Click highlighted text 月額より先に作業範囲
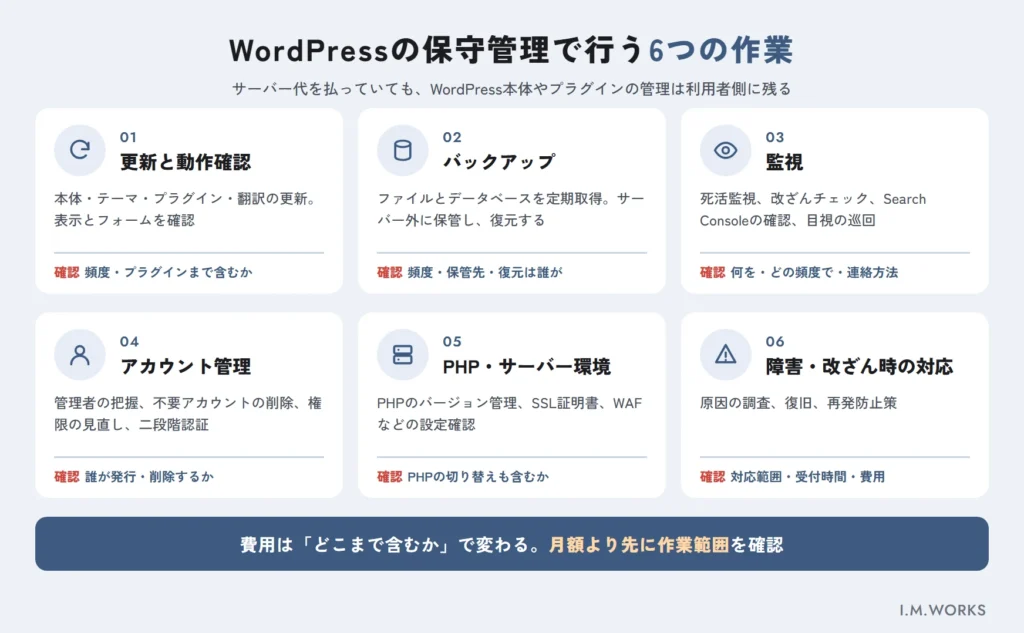The width and height of the screenshot is (1024, 633). [639, 545]
